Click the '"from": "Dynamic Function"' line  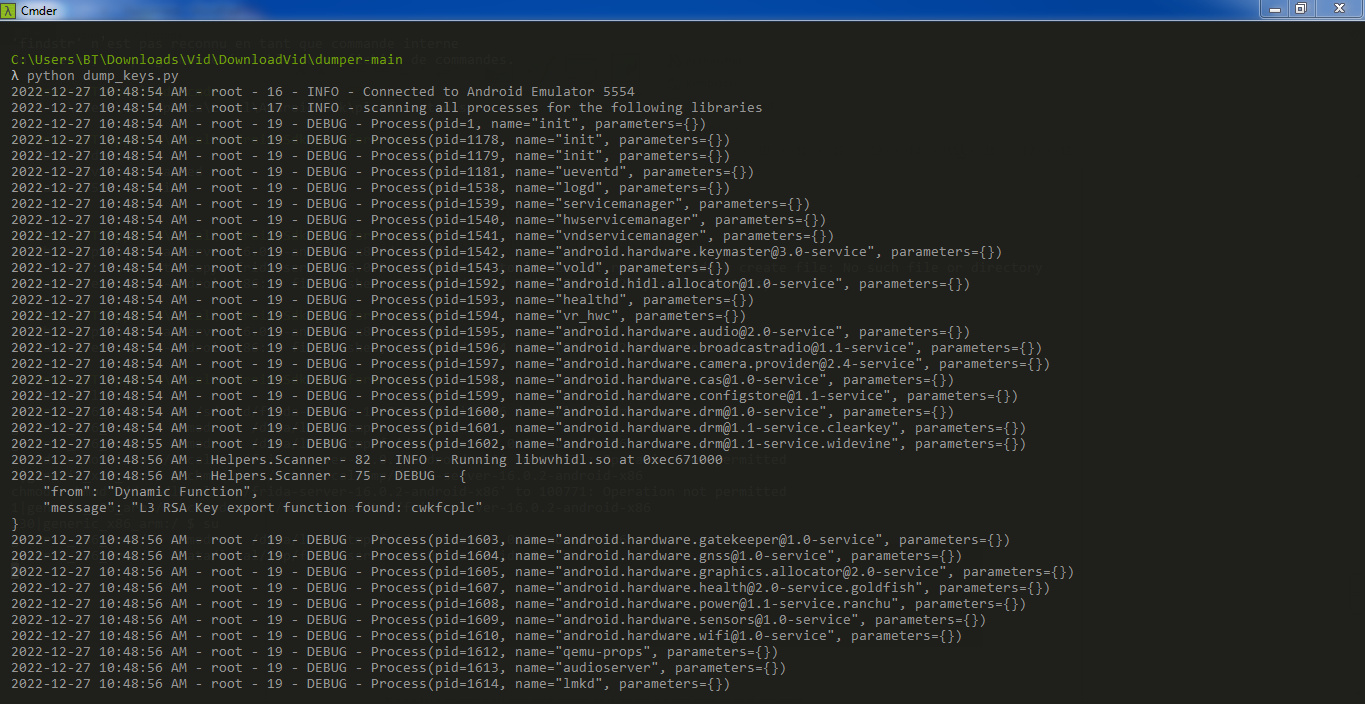150,492
